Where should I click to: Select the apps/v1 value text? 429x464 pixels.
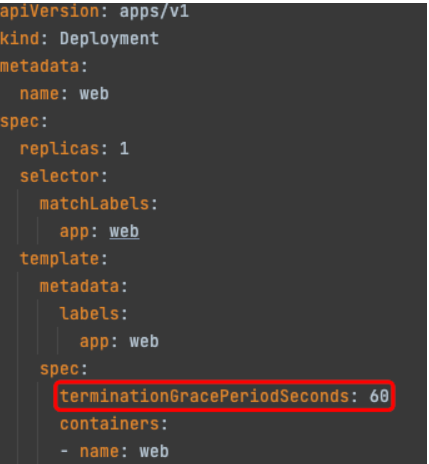pos(154,12)
